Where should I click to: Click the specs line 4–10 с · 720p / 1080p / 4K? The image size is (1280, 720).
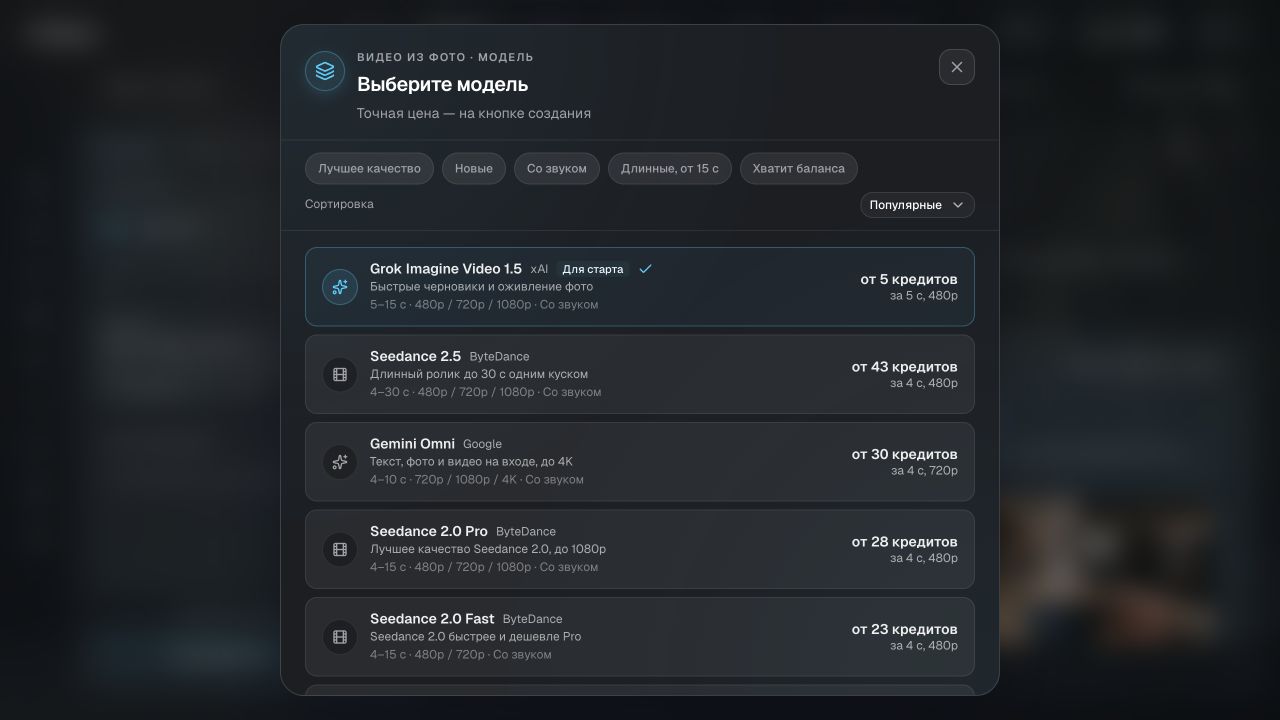click(x=477, y=480)
